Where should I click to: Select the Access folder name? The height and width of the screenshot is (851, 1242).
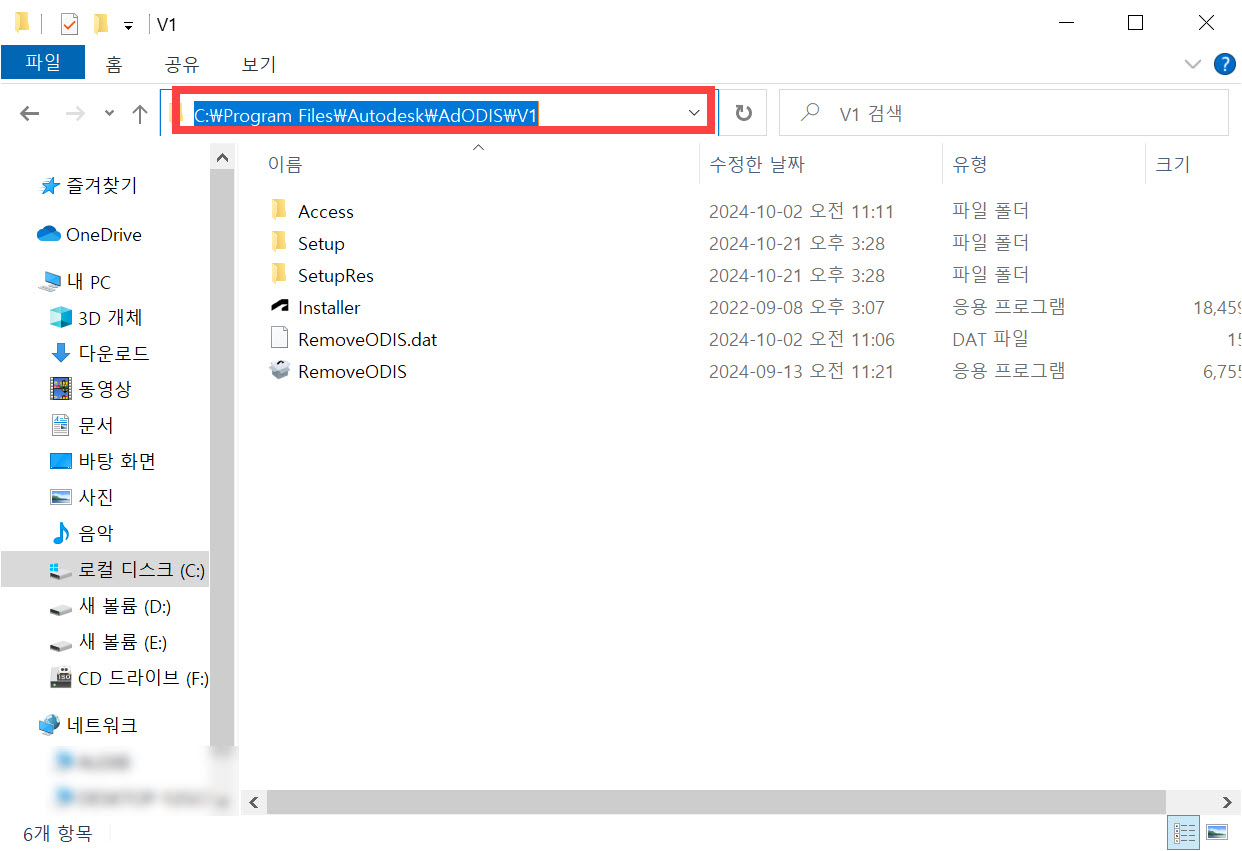[326, 211]
